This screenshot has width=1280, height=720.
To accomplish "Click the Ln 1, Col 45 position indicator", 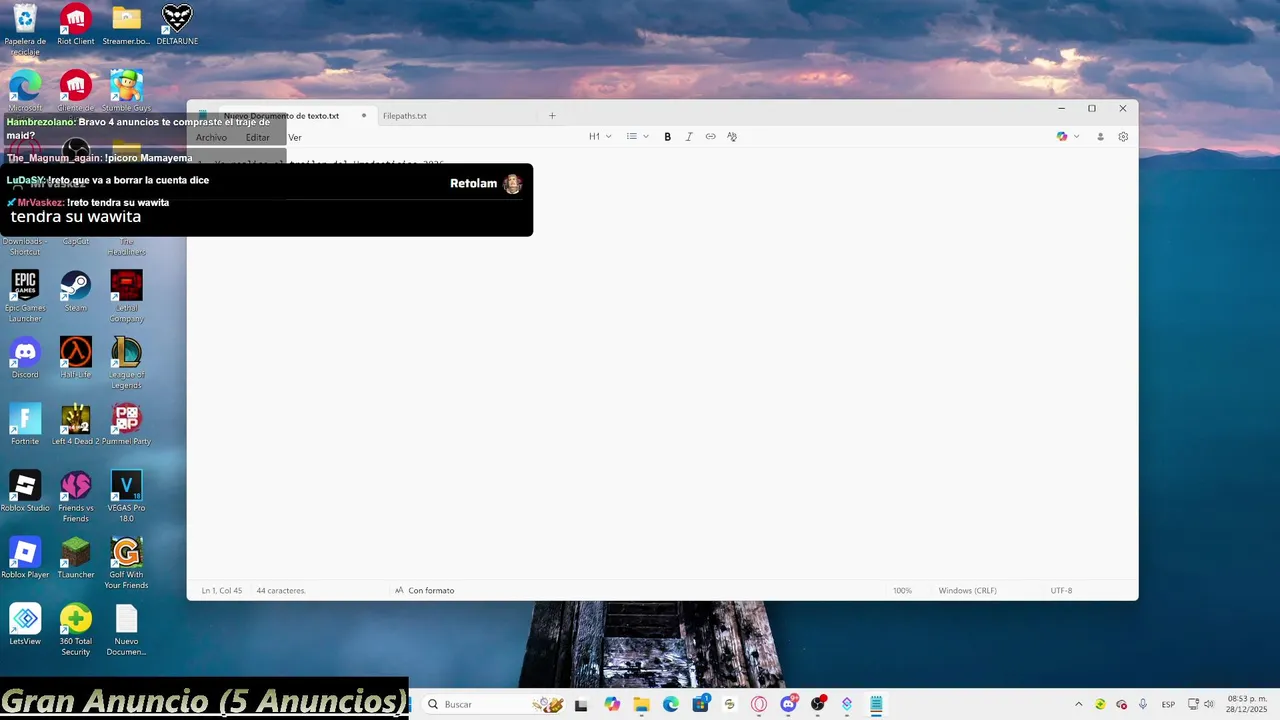I will click(222, 591).
